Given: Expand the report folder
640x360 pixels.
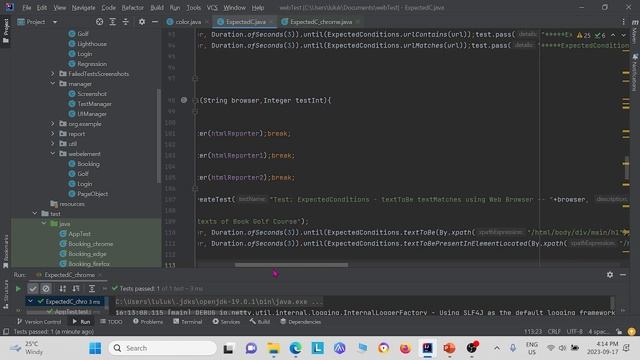Looking at the screenshot, I should [53, 133].
